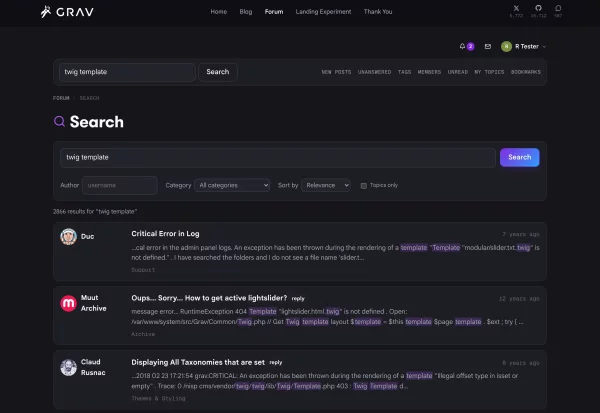Open the New Posts tab
Image resolution: width=600 pixels, height=413 pixels.
[336, 72]
